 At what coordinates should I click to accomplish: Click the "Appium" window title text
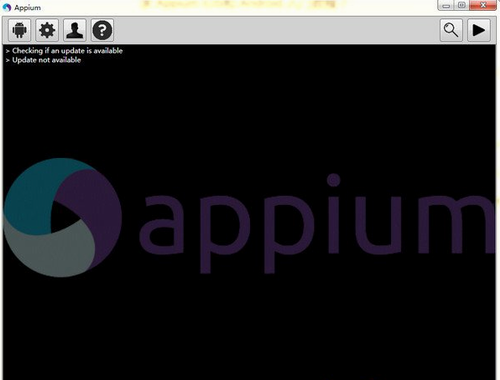[28, 7]
